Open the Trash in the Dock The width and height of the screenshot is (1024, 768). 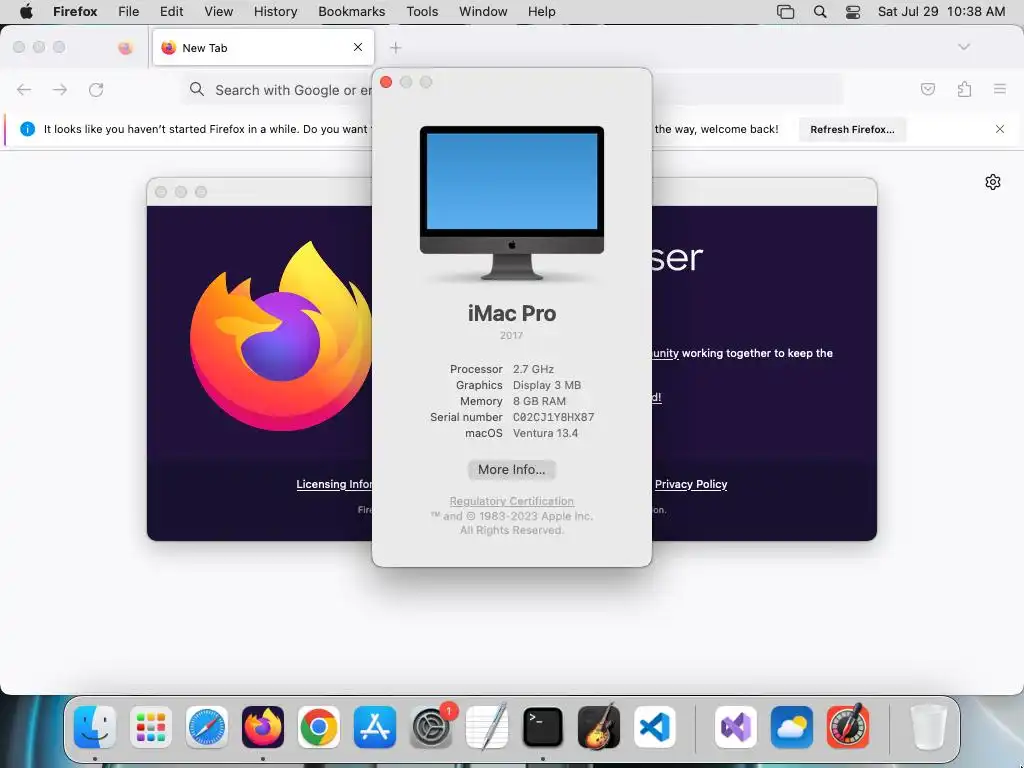(929, 727)
